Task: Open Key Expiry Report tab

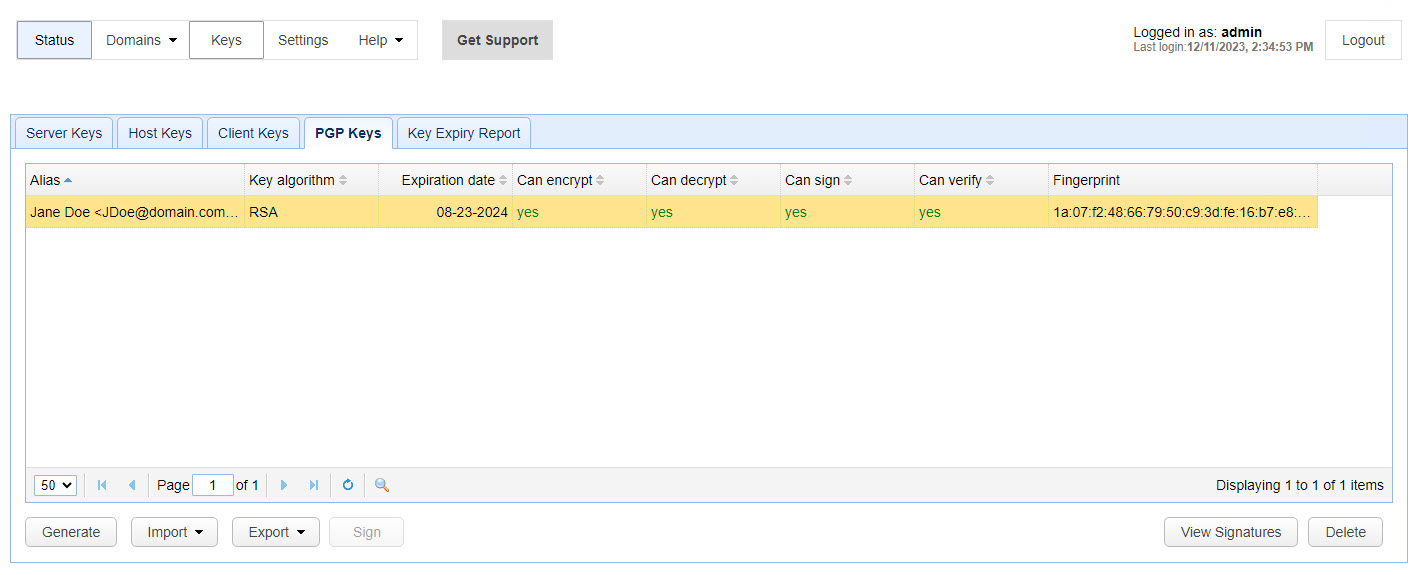Action: click(x=464, y=133)
